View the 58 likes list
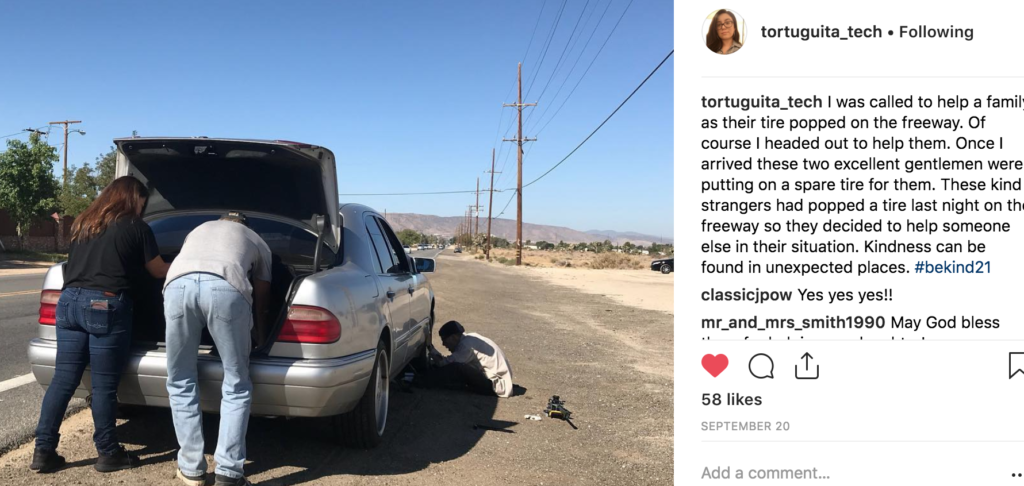The image size is (1024, 486). tap(731, 399)
